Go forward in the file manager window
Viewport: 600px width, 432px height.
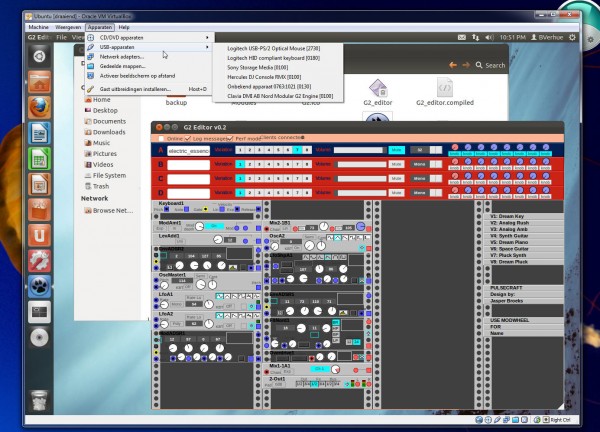466,65
